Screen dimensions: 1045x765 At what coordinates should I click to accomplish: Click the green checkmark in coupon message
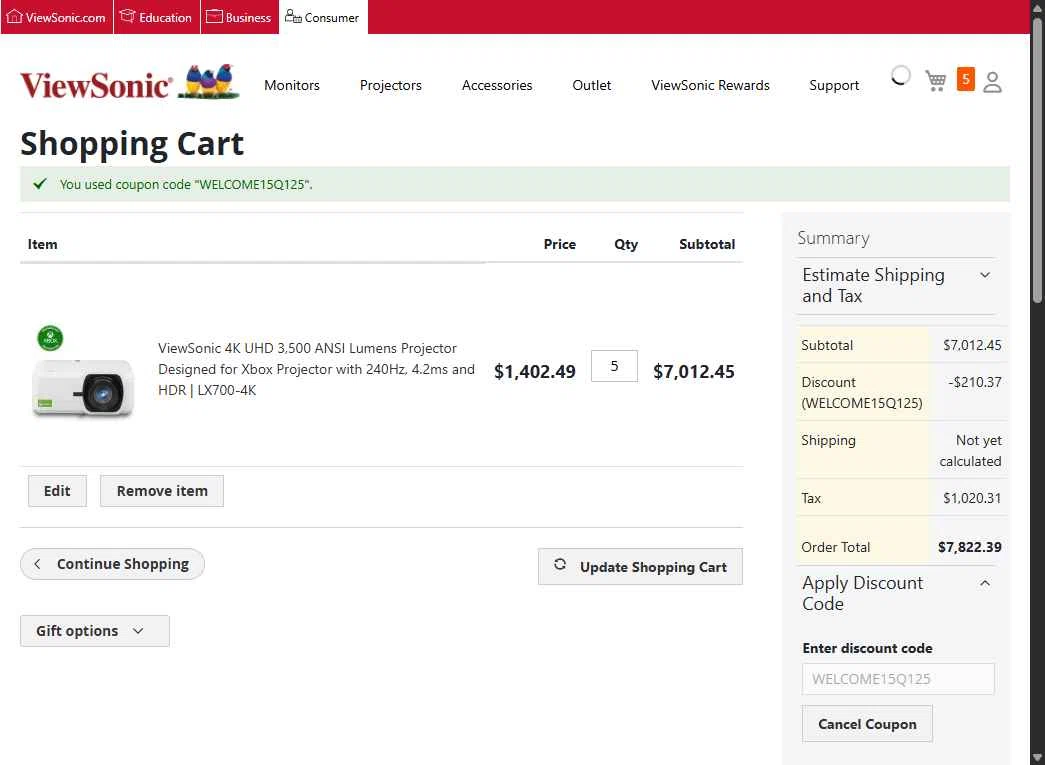click(40, 183)
